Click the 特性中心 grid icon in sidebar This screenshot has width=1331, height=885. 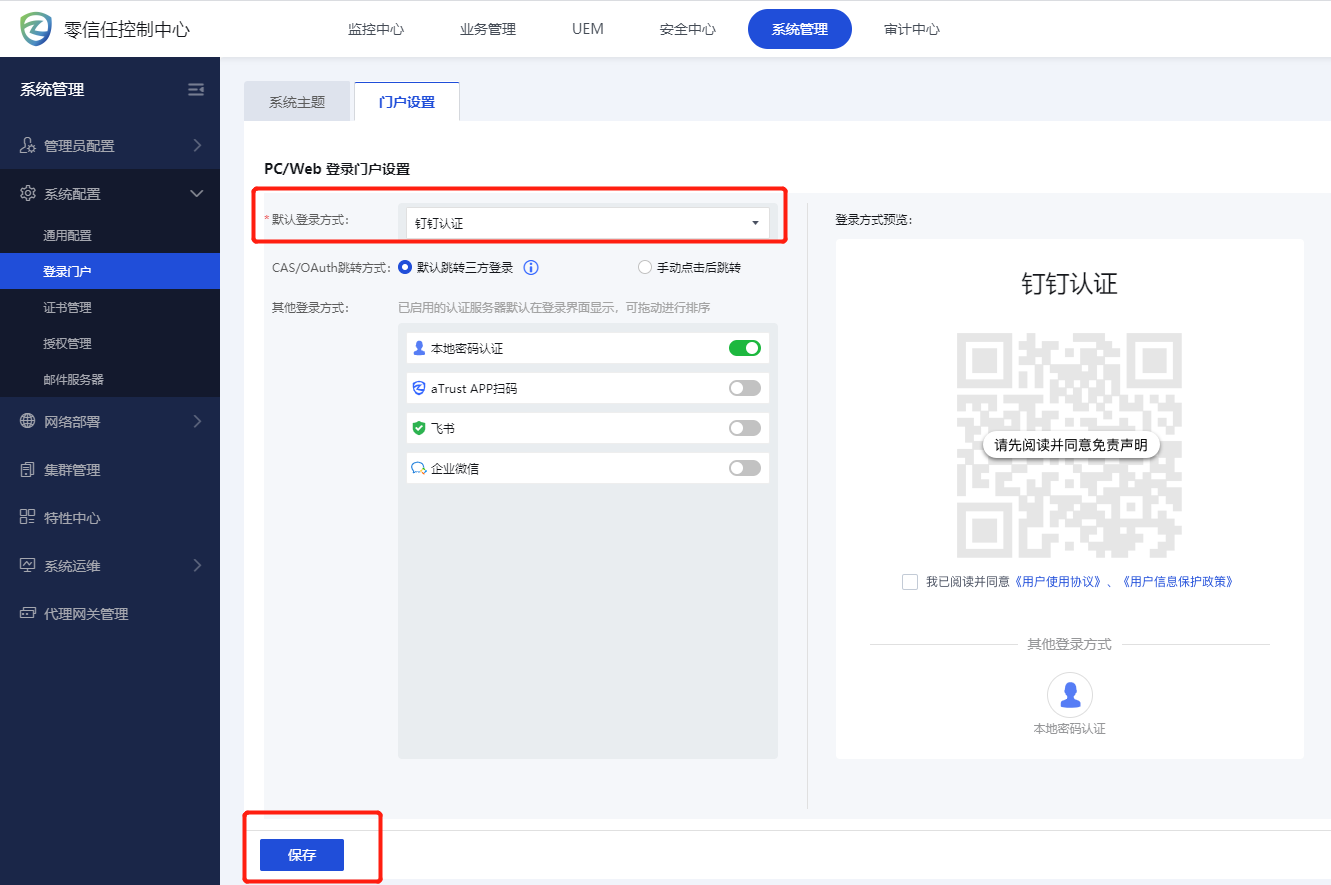click(x=28, y=517)
